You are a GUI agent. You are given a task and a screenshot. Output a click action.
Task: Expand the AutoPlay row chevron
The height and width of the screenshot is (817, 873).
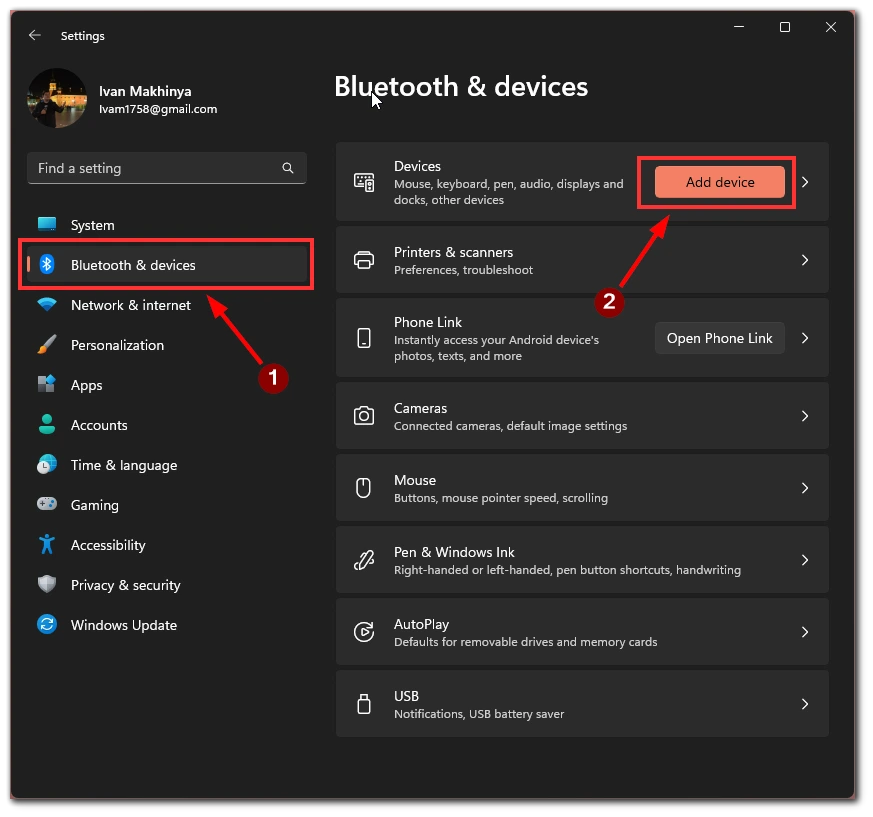805,632
